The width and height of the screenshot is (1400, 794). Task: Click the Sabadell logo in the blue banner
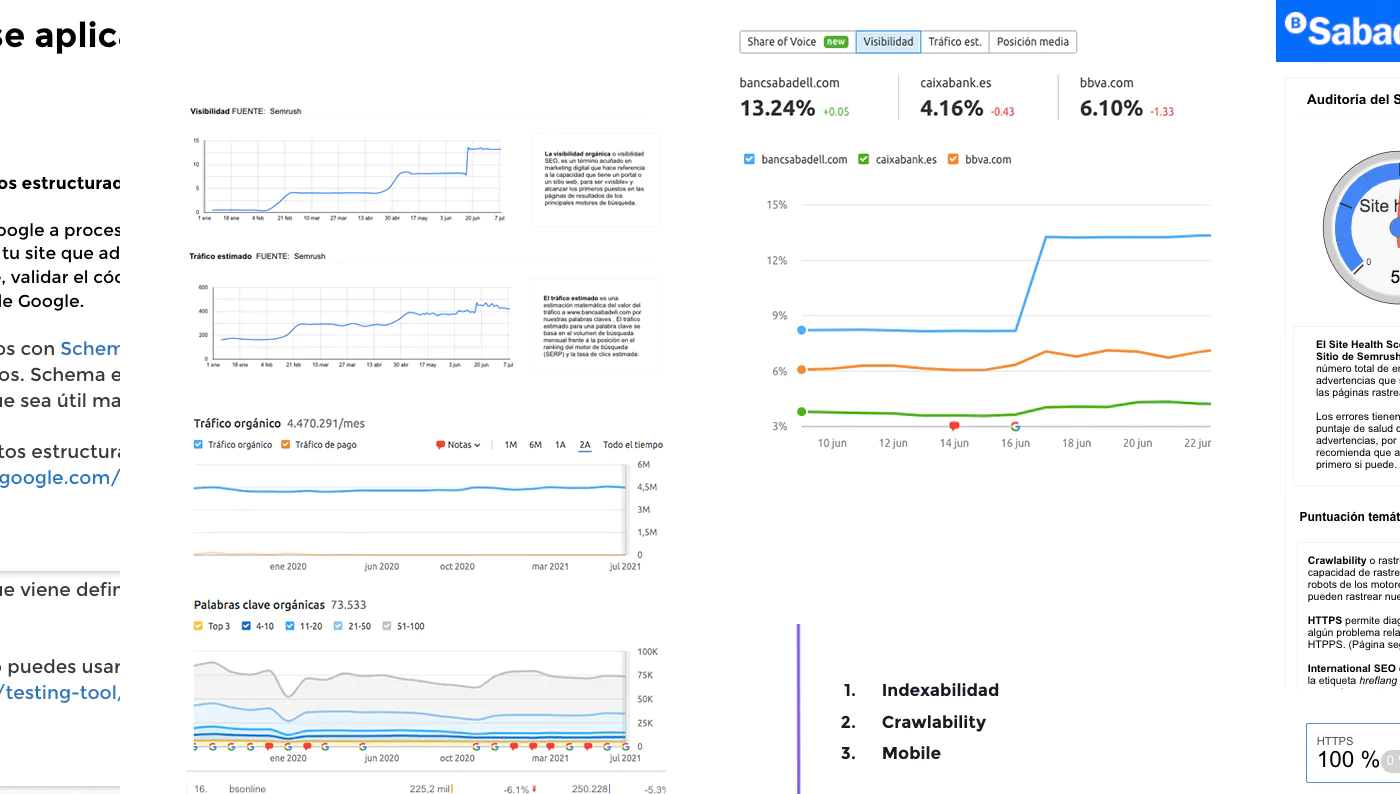coord(1340,30)
